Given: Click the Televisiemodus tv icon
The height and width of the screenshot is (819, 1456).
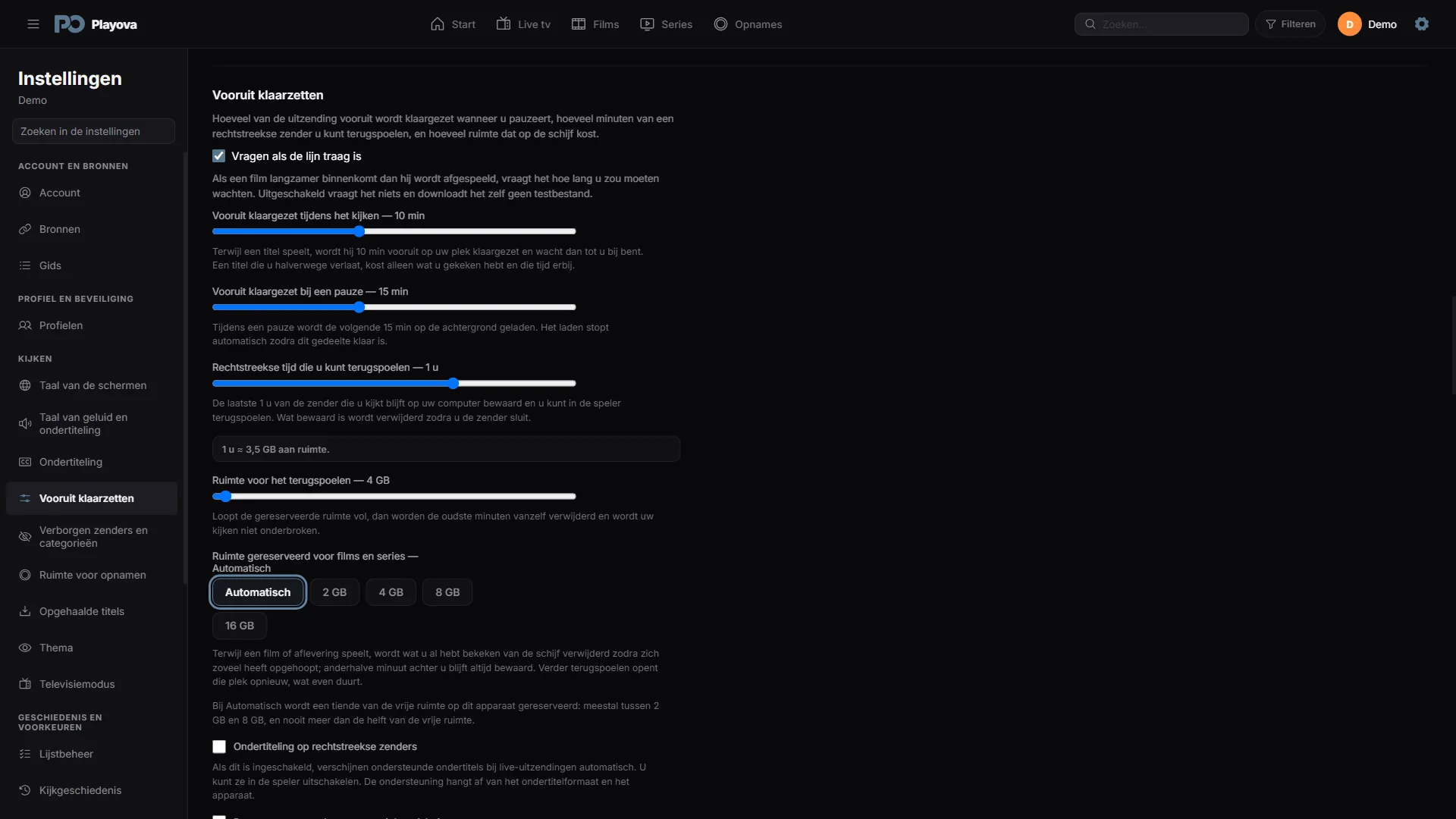Looking at the screenshot, I should click(25, 684).
